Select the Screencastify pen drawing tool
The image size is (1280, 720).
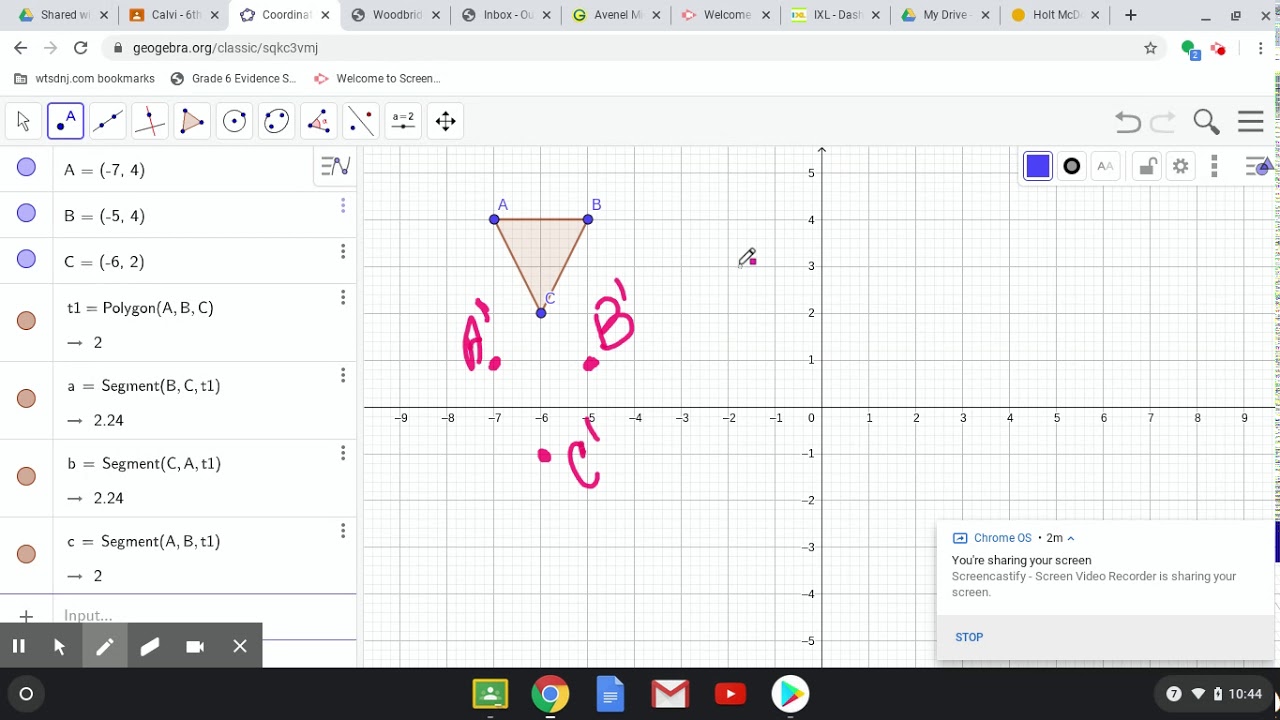coord(104,646)
